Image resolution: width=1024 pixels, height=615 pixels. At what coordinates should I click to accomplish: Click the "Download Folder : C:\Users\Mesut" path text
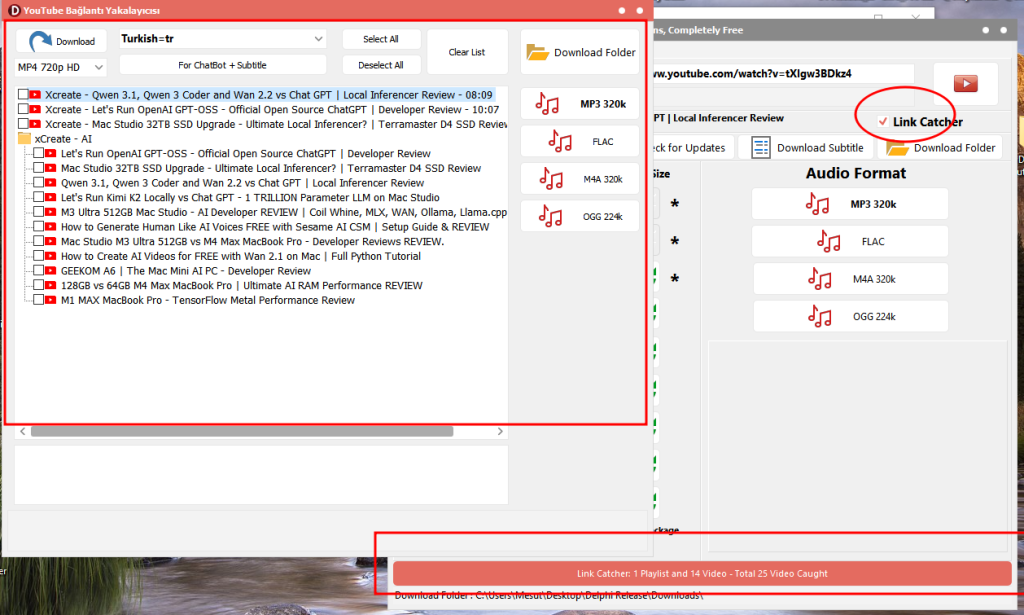tap(549, 595)
